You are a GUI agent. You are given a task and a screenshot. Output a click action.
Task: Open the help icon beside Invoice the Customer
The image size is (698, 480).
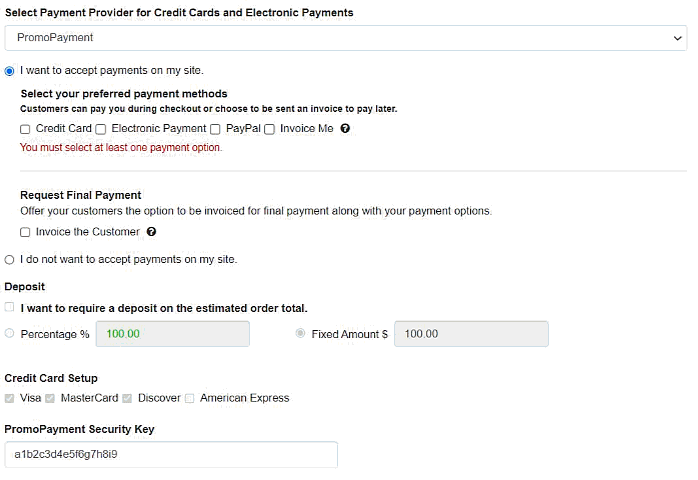[151, 232]
